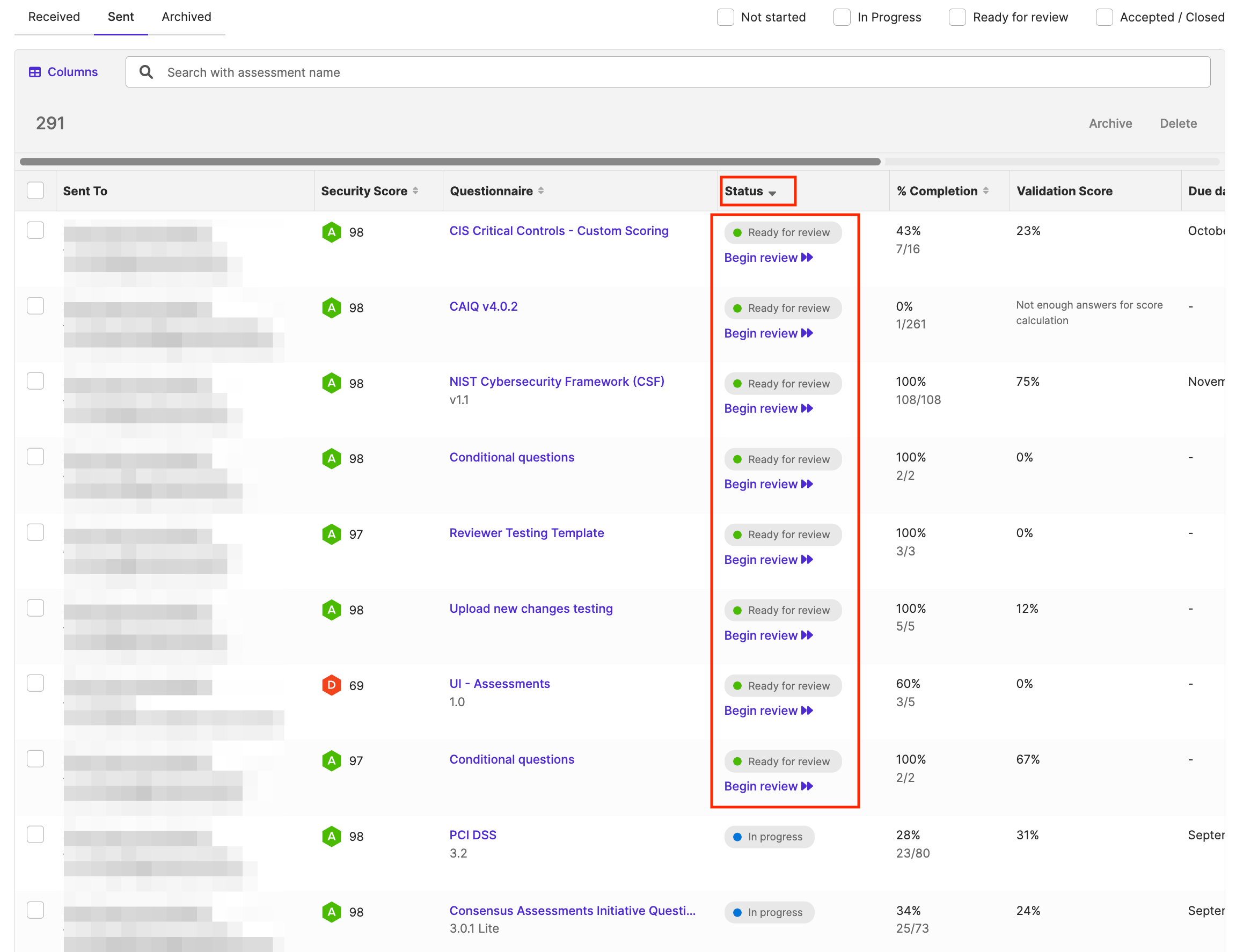Open NIST Cybersecurity Framework (CSF) link

(557, 382)
